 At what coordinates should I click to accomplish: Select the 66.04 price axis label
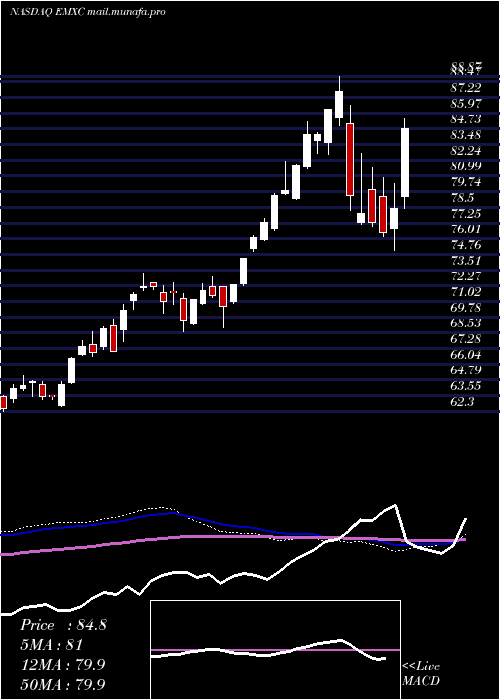pos(466,354)
